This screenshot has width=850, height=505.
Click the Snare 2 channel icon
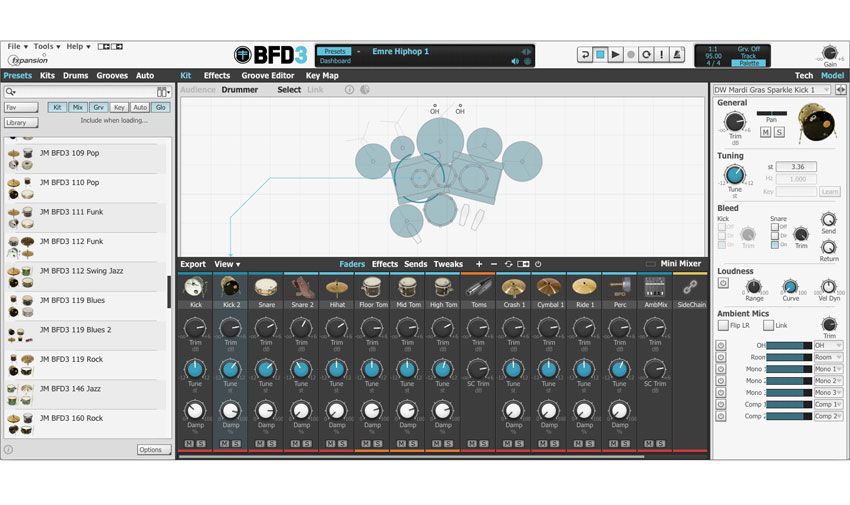click(x=301, y=288)
